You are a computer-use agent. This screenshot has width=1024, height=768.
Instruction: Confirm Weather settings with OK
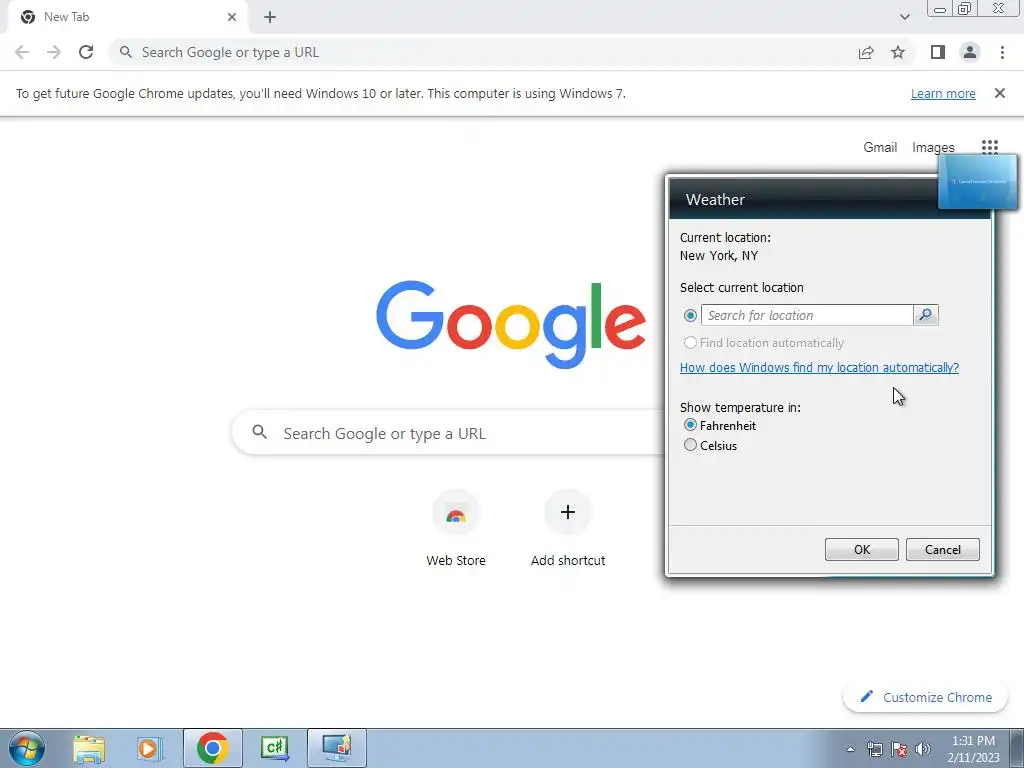tap(862, 550)
